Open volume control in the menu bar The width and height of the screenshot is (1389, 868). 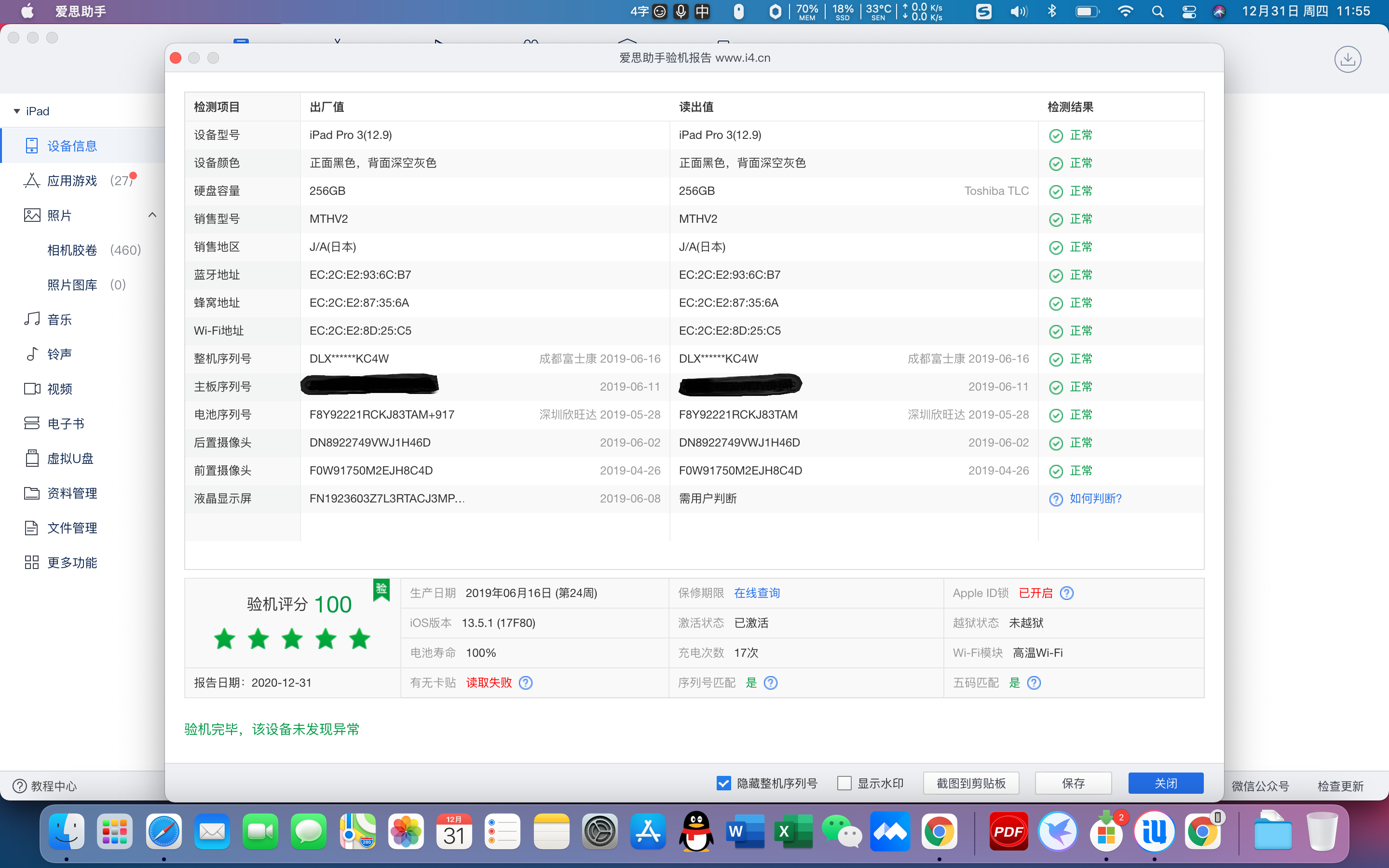pyautogui.click(x=1019, y=12)
